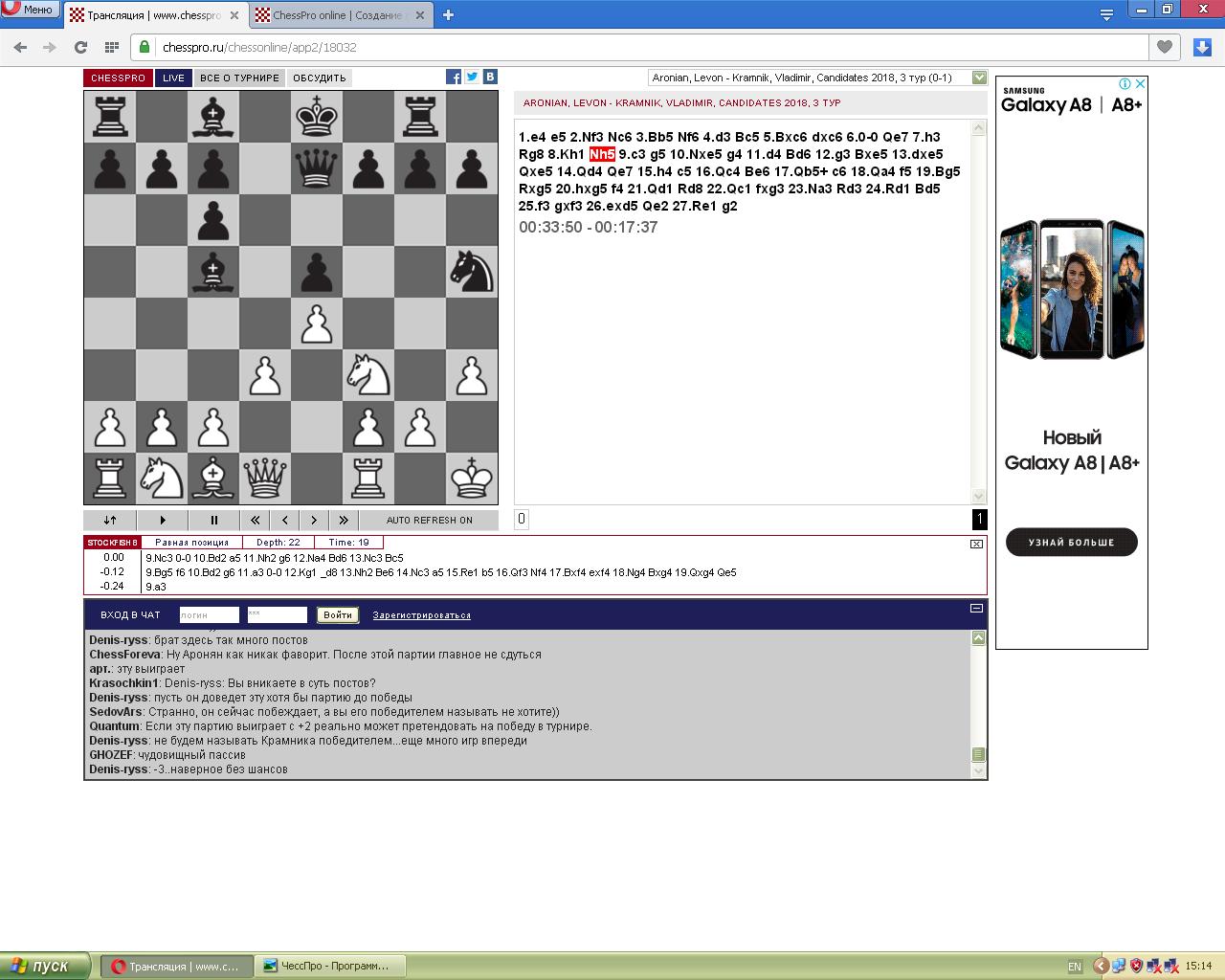The width and height of the screenshot is (1225, 980).
Task: Collapse the chat panel
Action: [976, 609]
